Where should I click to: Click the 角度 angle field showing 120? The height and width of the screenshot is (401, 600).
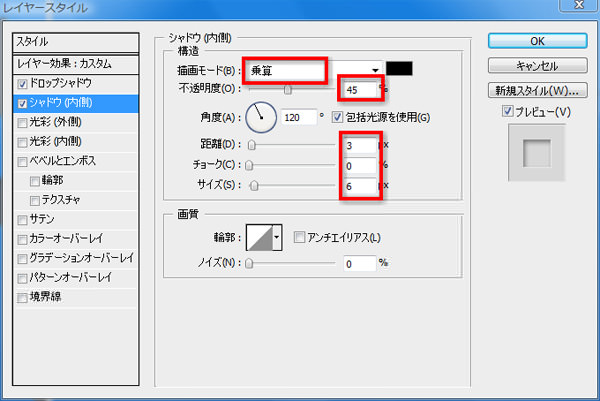299,117
